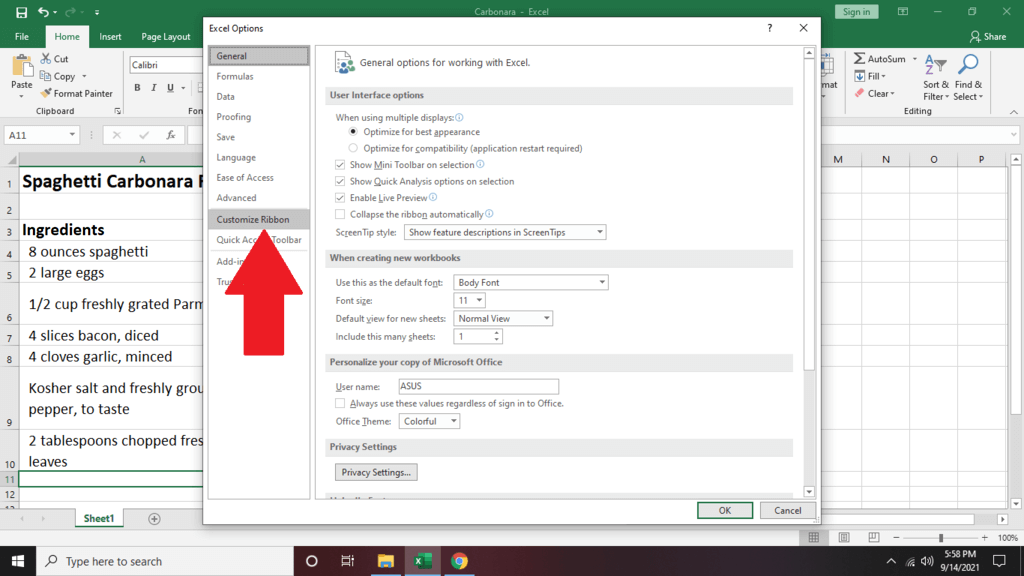Toggle Bold formatting button
This screenshot has height=576, width=1024.
137,88
